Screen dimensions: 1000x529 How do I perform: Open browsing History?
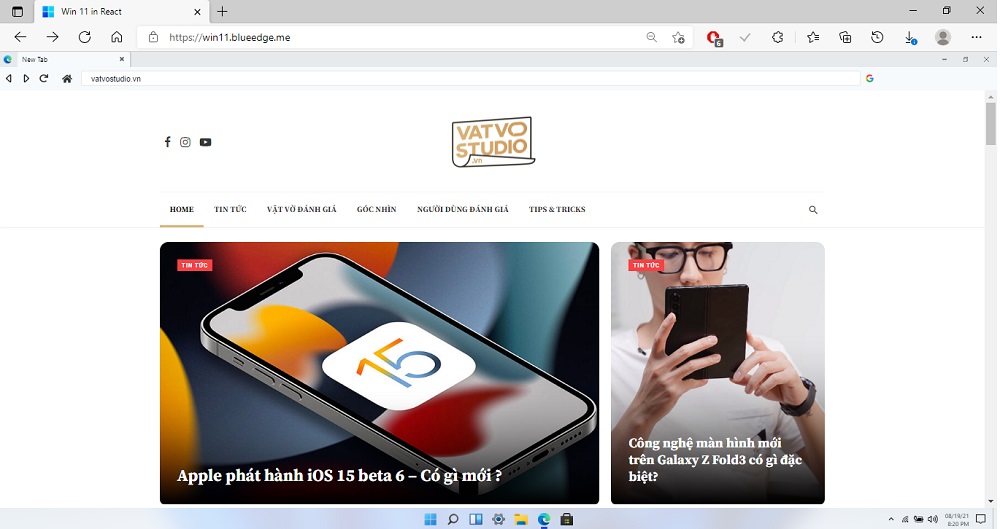(877, 37)
